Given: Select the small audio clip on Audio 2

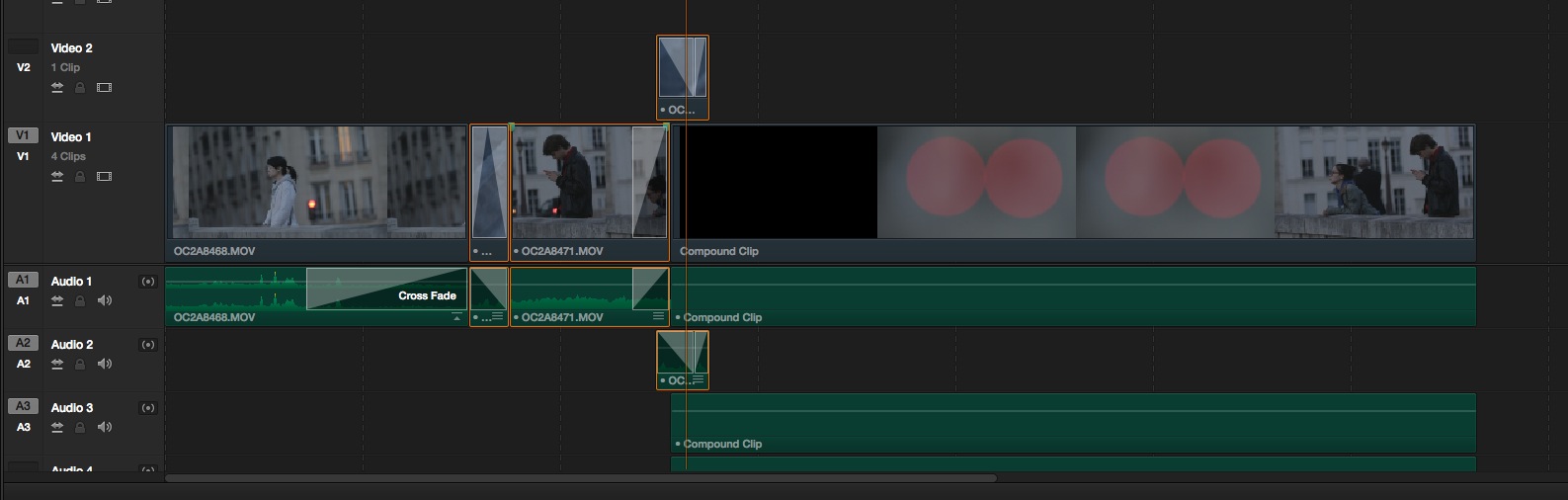Looking at the screenshot, I should pyautogui.click(x=683, y=360).
